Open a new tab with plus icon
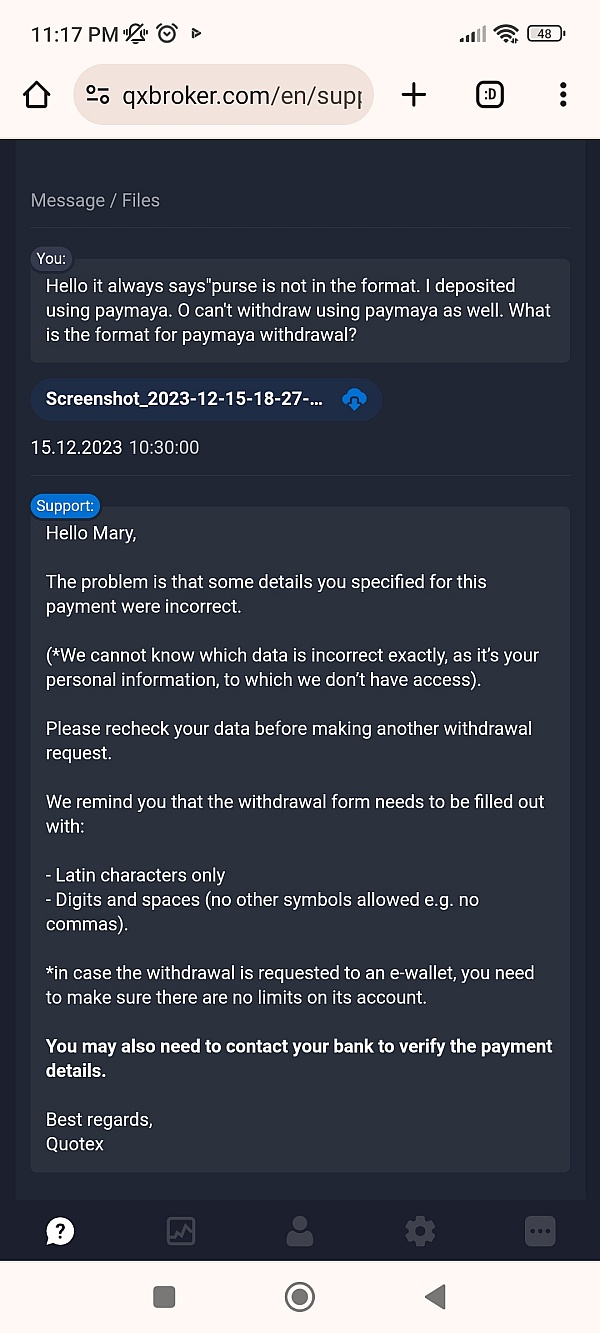The image size is (600, 1333). [413, 95]
